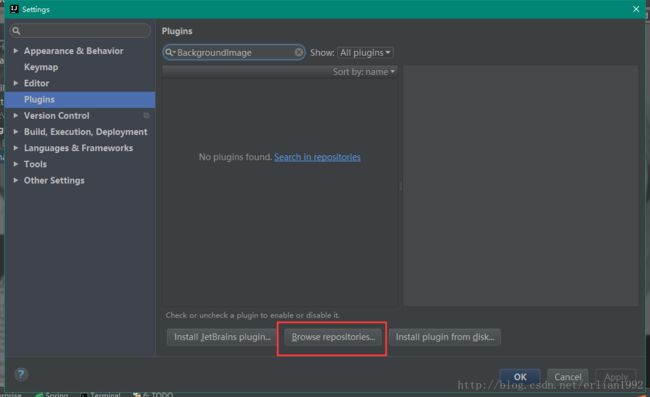Click the Cancel button

pos(568,377)
